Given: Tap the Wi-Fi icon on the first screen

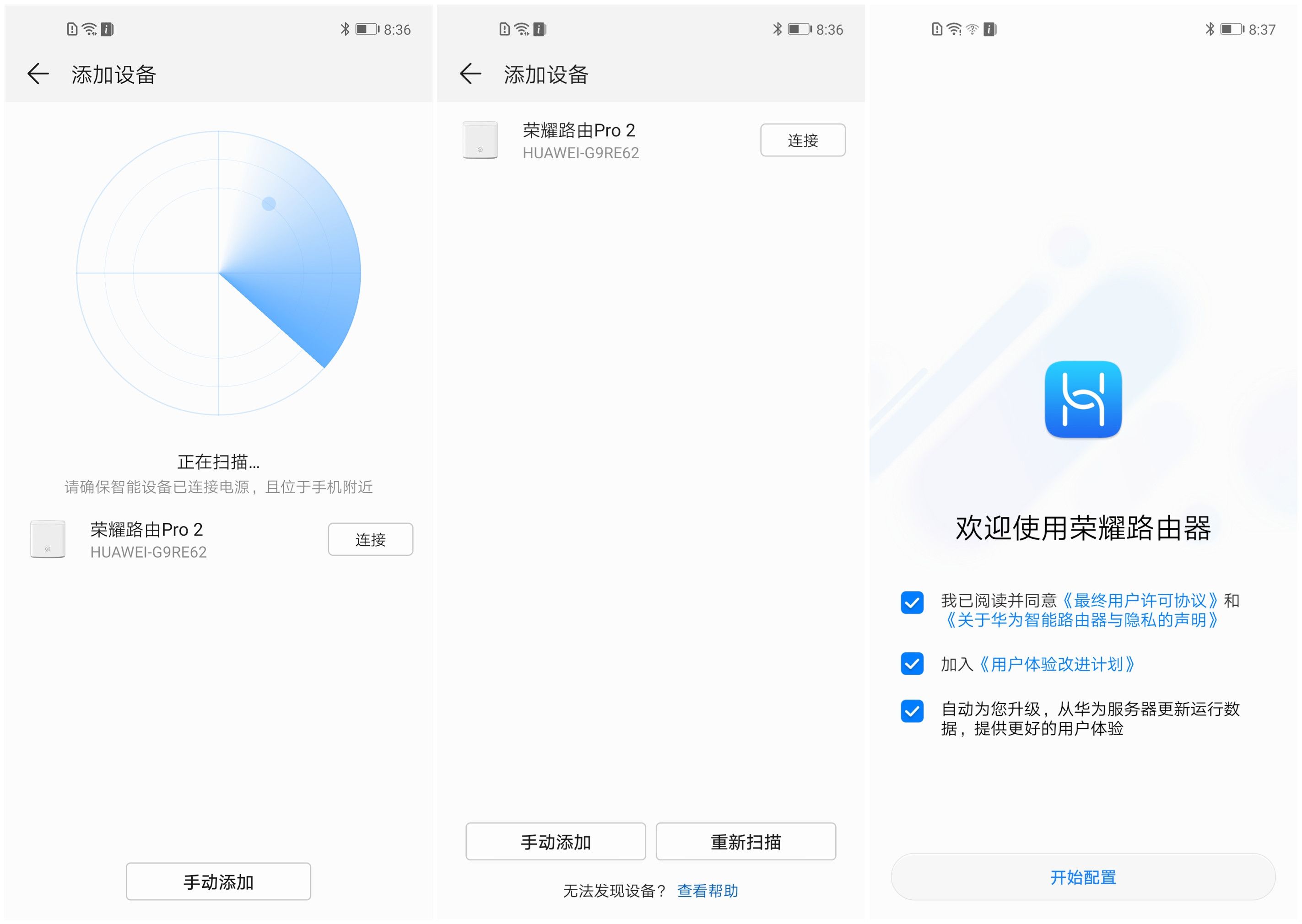Looking at the screenshot, I should [89, 29].
